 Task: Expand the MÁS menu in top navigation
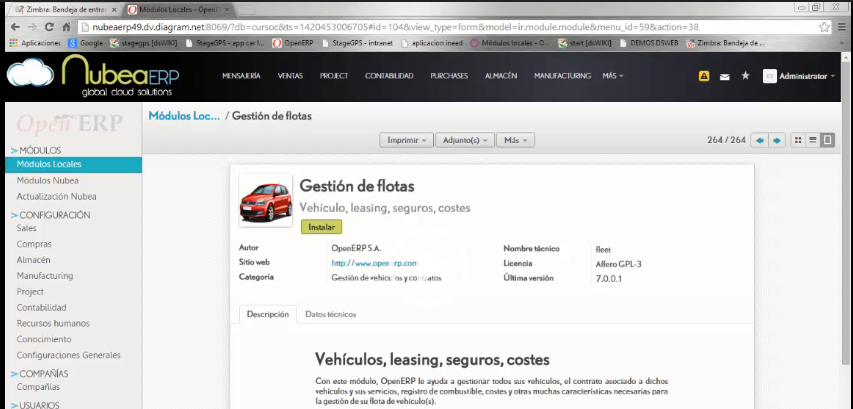tap(613, 76)
